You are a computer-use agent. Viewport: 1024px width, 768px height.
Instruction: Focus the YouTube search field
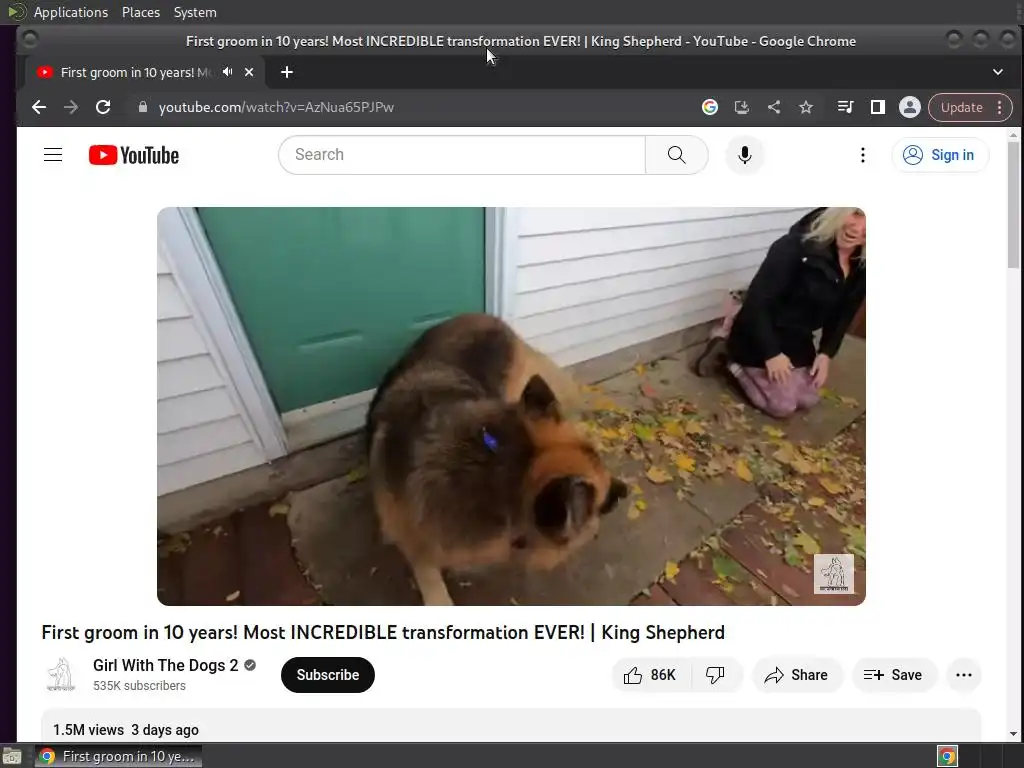pyautogui.click(x=462, y=155)
